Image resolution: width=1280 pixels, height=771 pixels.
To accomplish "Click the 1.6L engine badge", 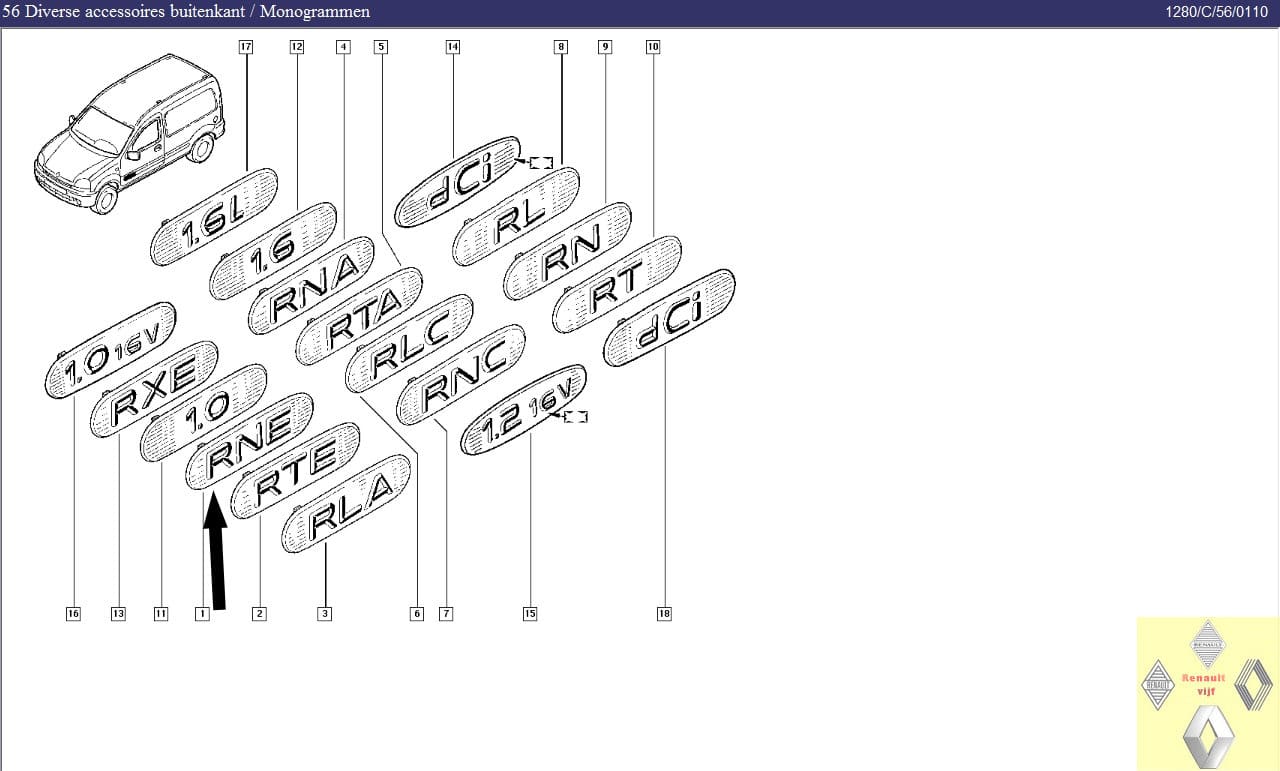I will click(213, 216).
